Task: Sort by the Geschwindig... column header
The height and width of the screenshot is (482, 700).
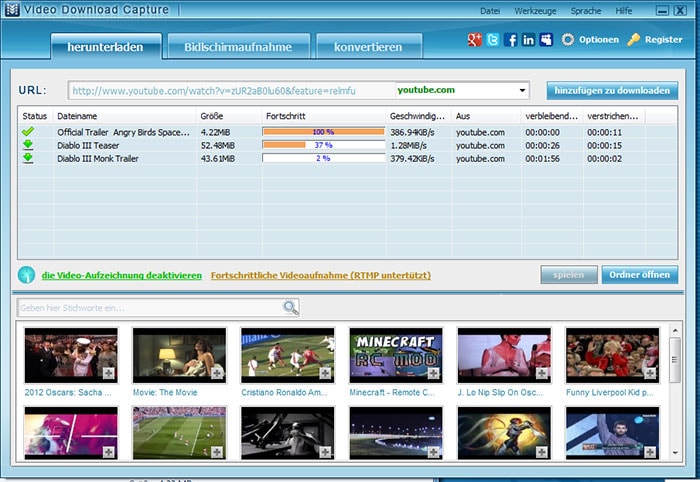Action: (x=417, y=116)
